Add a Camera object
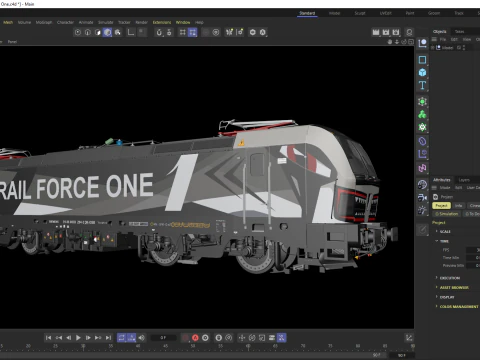Image resolution: width=480 pixels, height=360 pixels. [x=422, y=197]
